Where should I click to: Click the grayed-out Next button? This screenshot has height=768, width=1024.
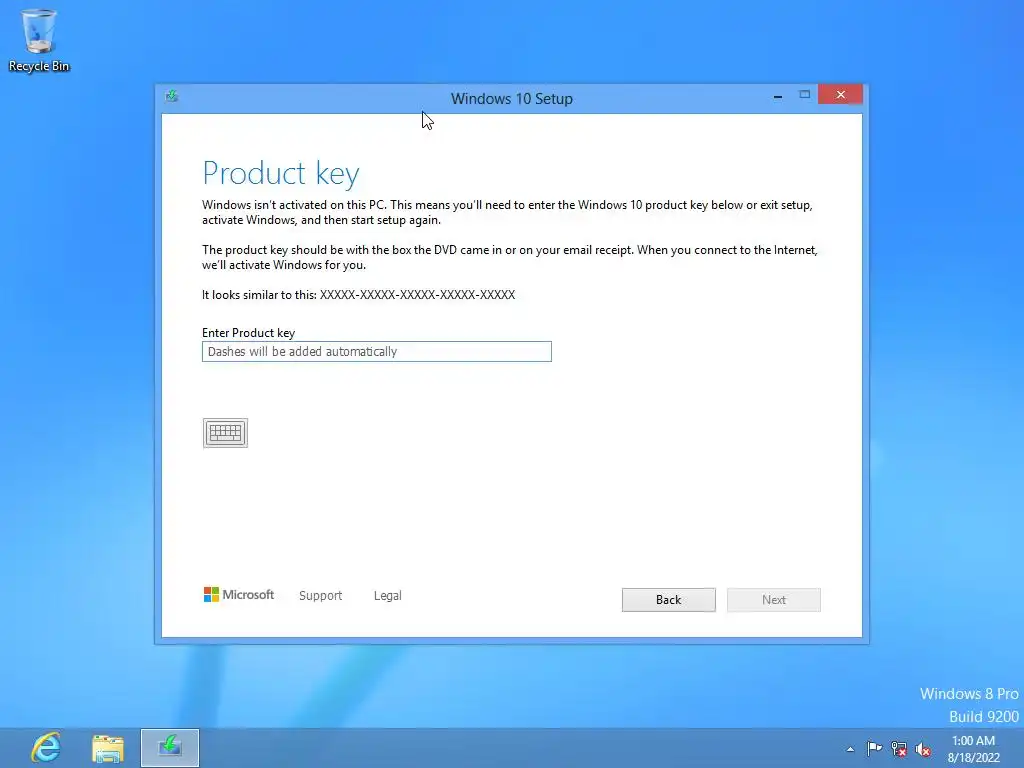(774, 600)
